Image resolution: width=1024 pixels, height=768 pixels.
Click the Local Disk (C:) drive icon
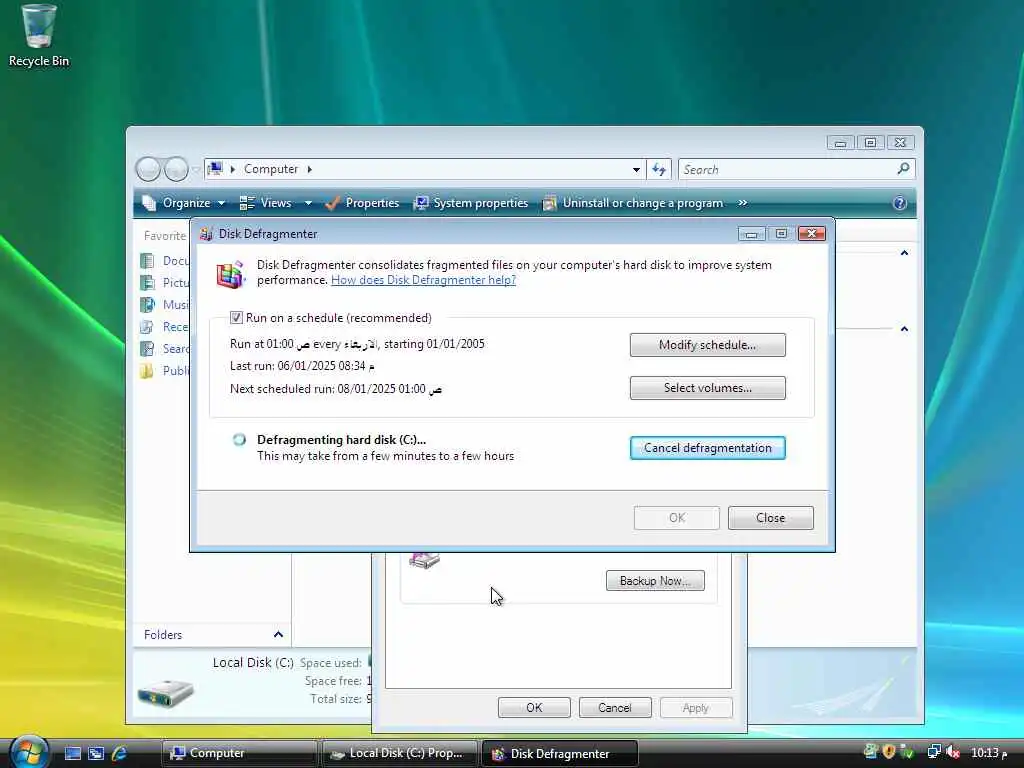tap(165, 692)
